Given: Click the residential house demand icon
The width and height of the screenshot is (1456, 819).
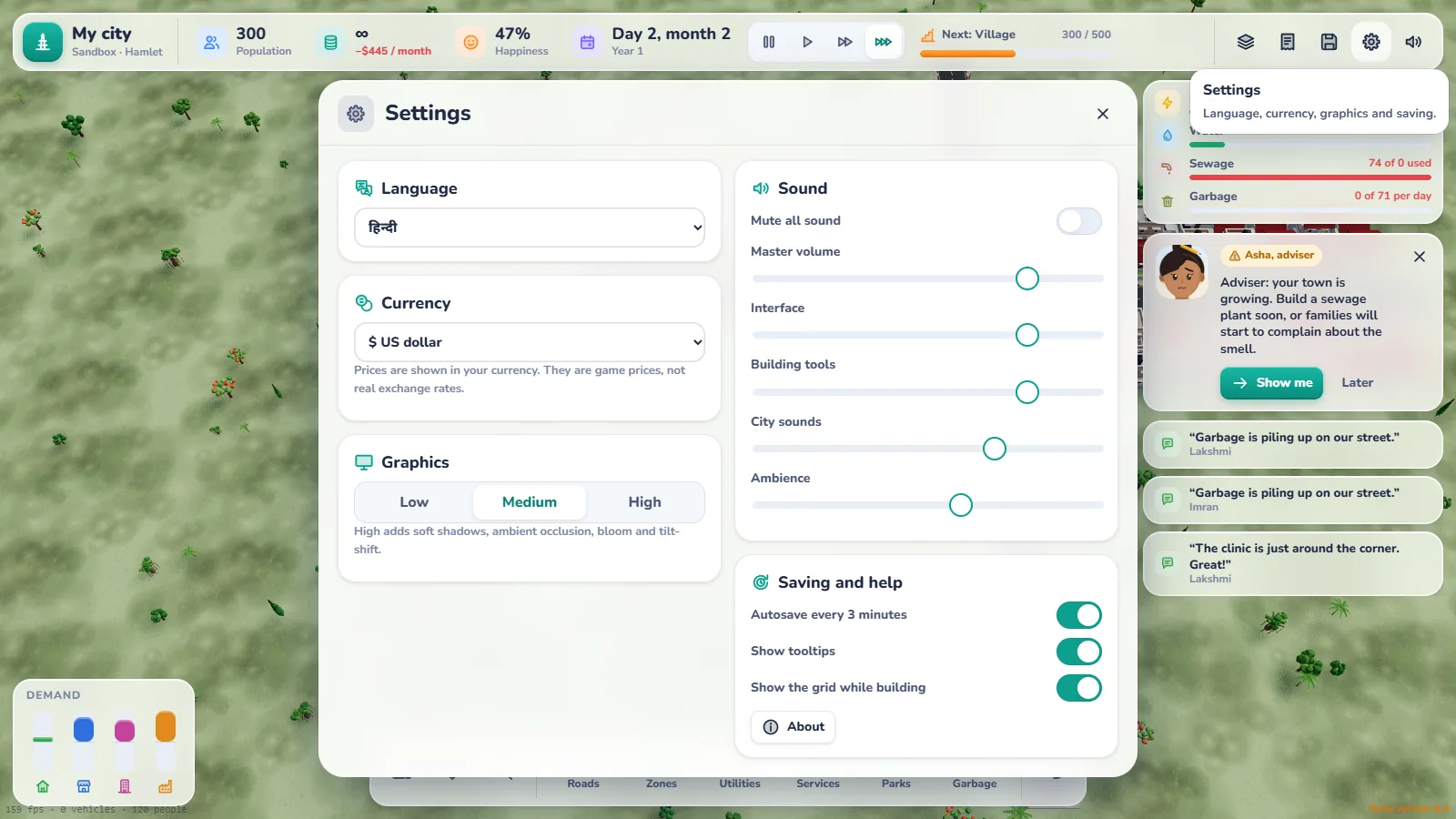Looking at the screenshot, I should click(x=43, y=786).
